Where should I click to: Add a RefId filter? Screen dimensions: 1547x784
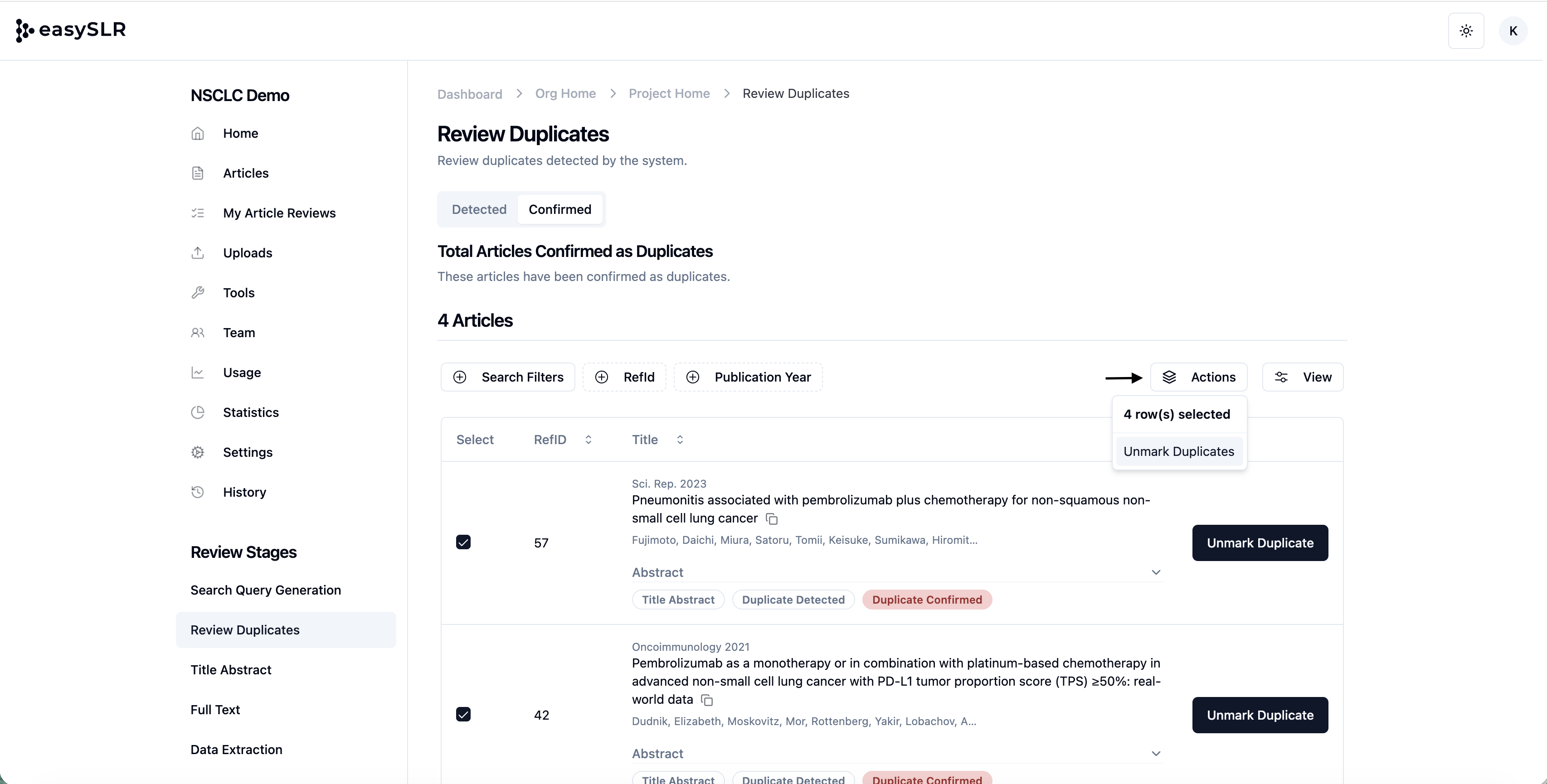625,377
